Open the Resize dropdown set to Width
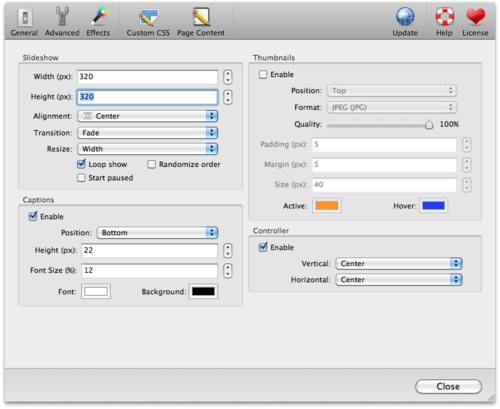 point(147,149)
